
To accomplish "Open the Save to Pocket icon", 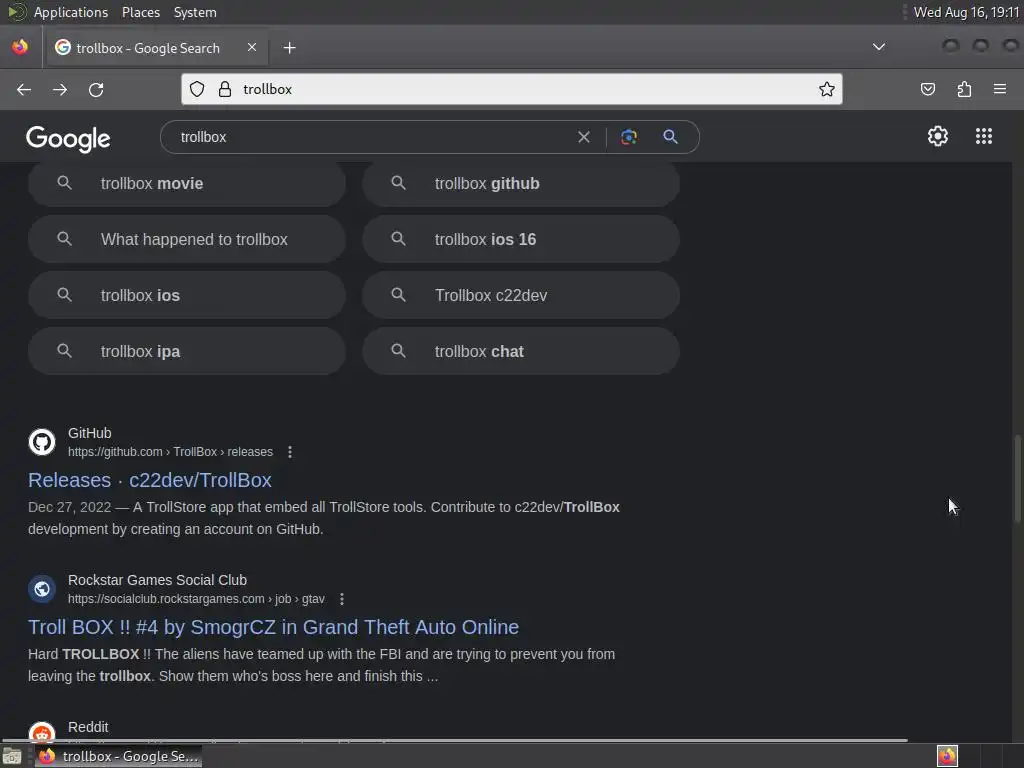I will tap(928, 89).
